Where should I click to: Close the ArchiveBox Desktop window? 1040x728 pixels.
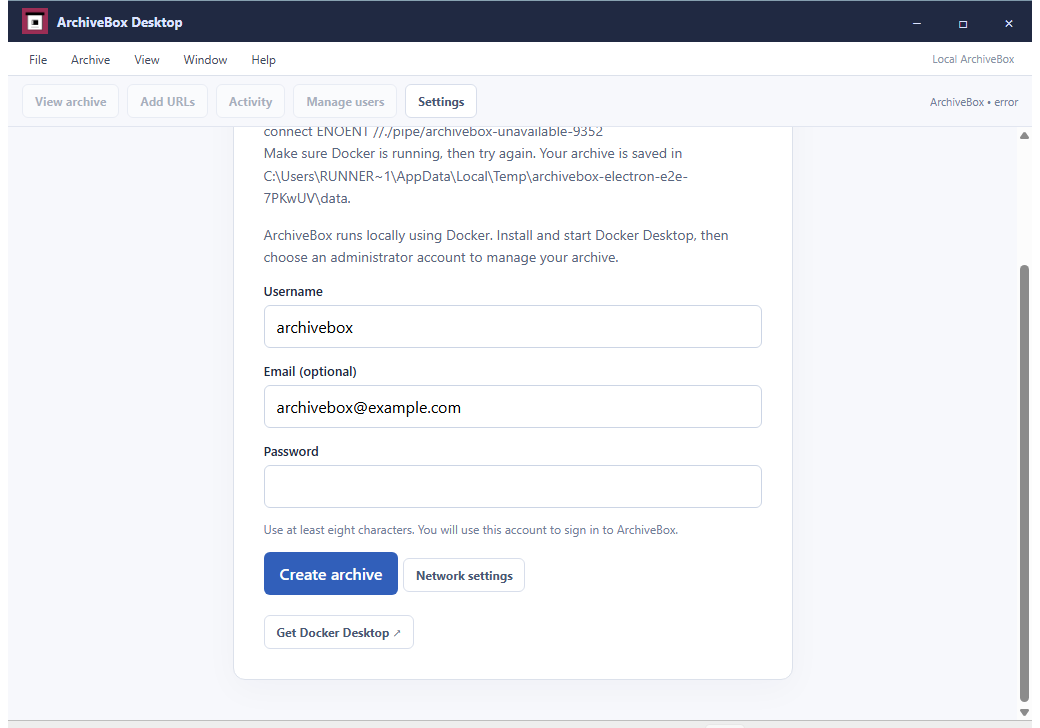[1009, 23]
